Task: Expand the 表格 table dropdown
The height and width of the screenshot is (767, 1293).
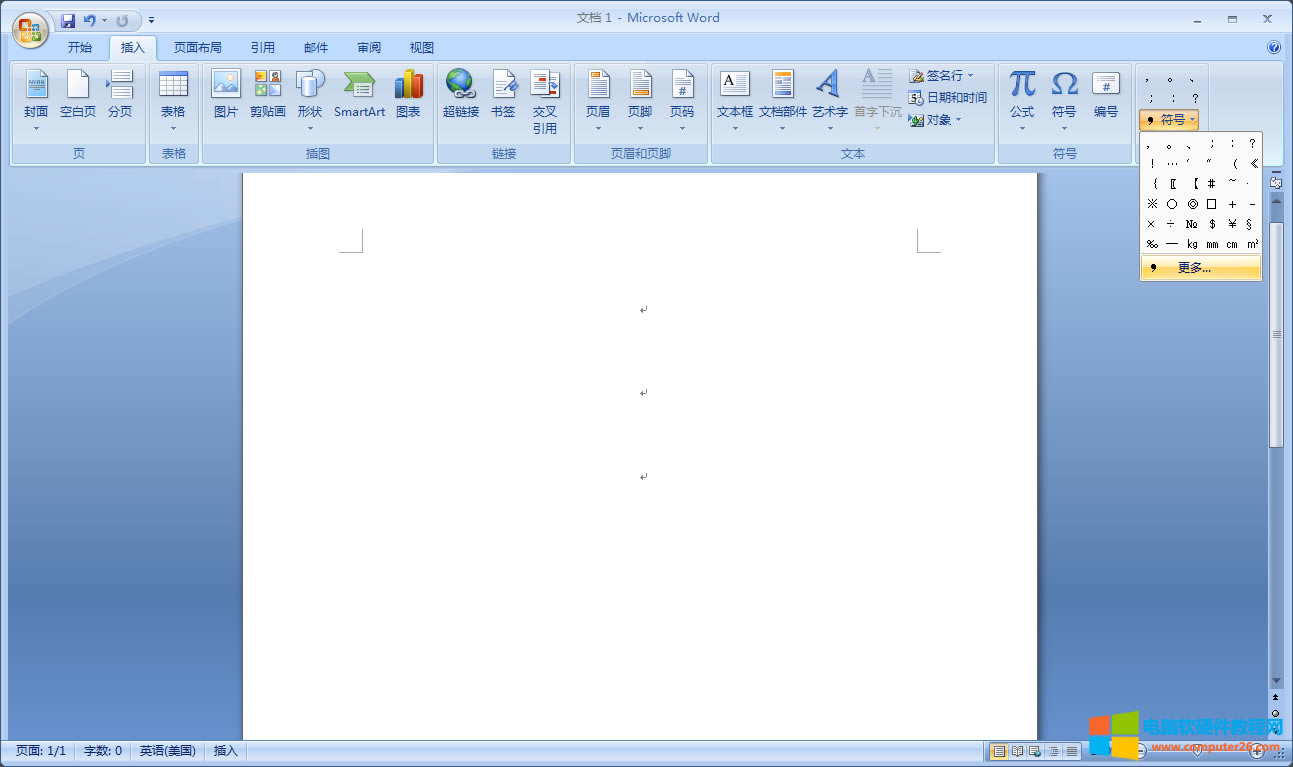Action: pyautogui.click(x=173, y=128)
